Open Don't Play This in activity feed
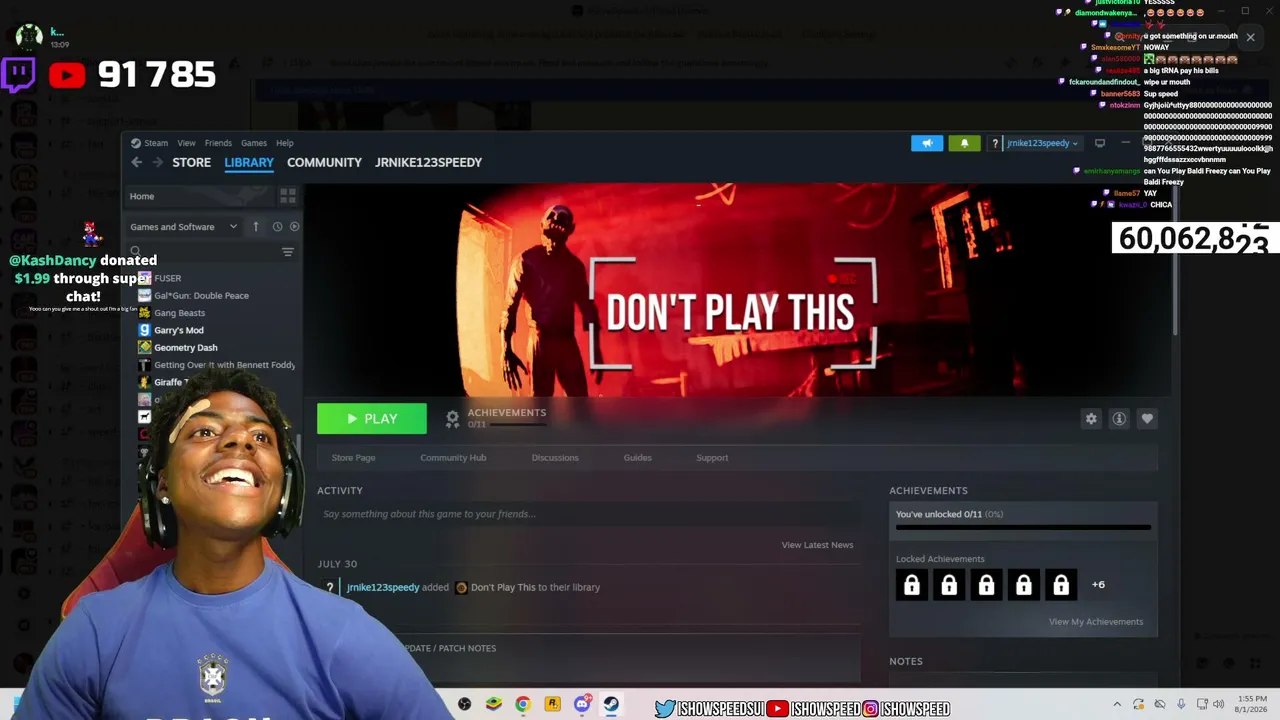 click(x=503, y=587)
